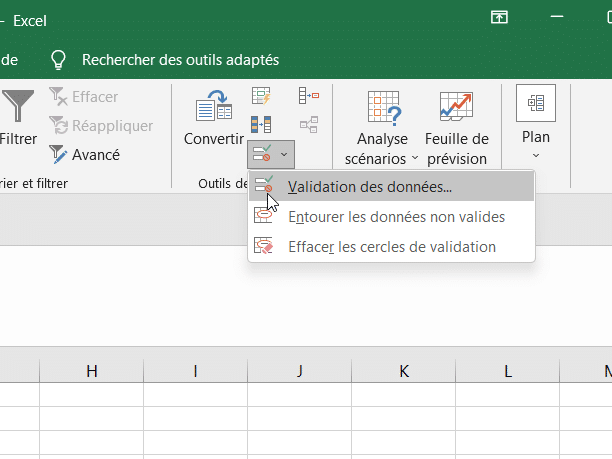This screenshot has height=459, width=612.
Task: Click the Effacer filter button
Action: click(x=84, y=96)
